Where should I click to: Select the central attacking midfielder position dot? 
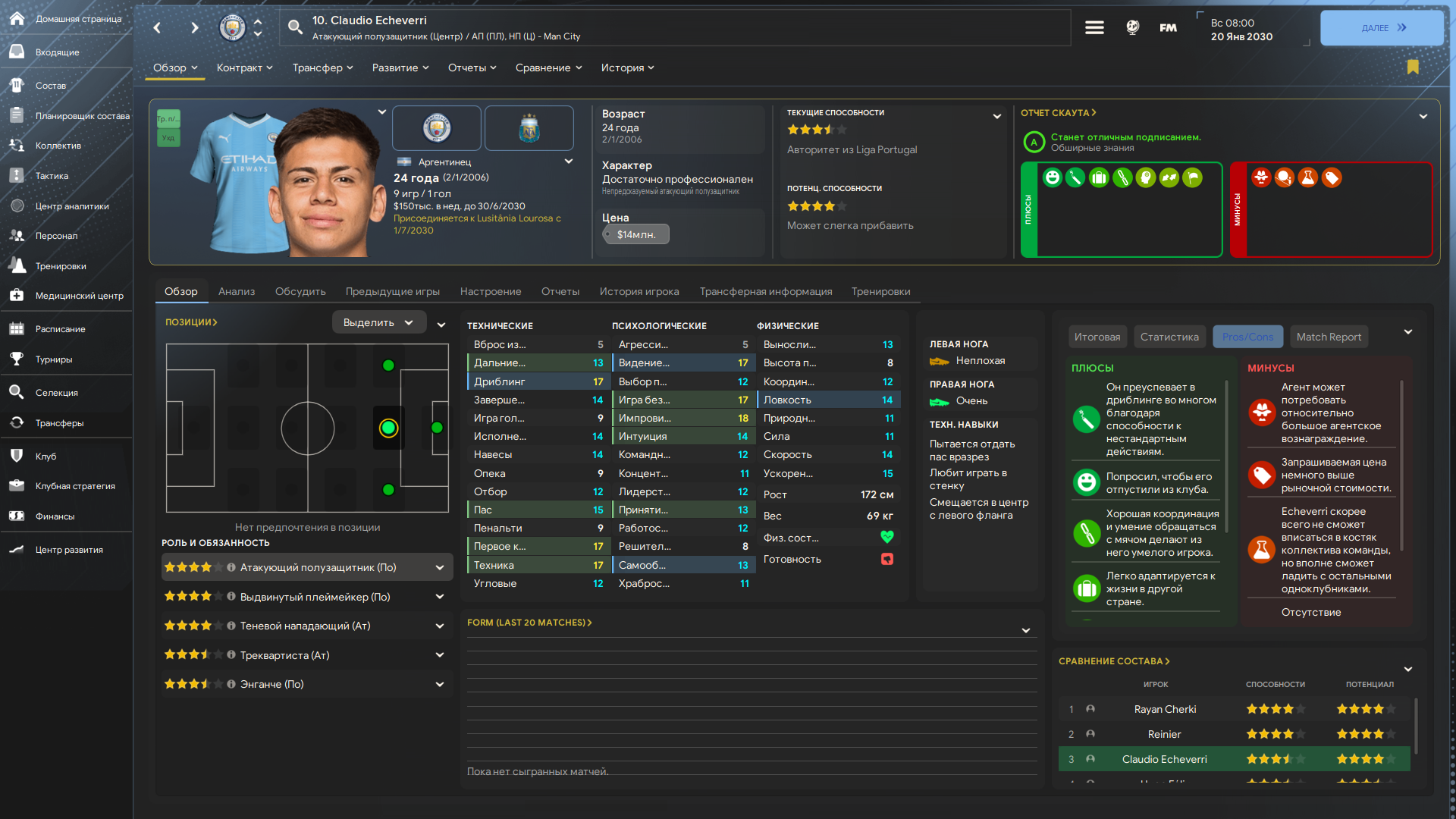tap(388, 428)
